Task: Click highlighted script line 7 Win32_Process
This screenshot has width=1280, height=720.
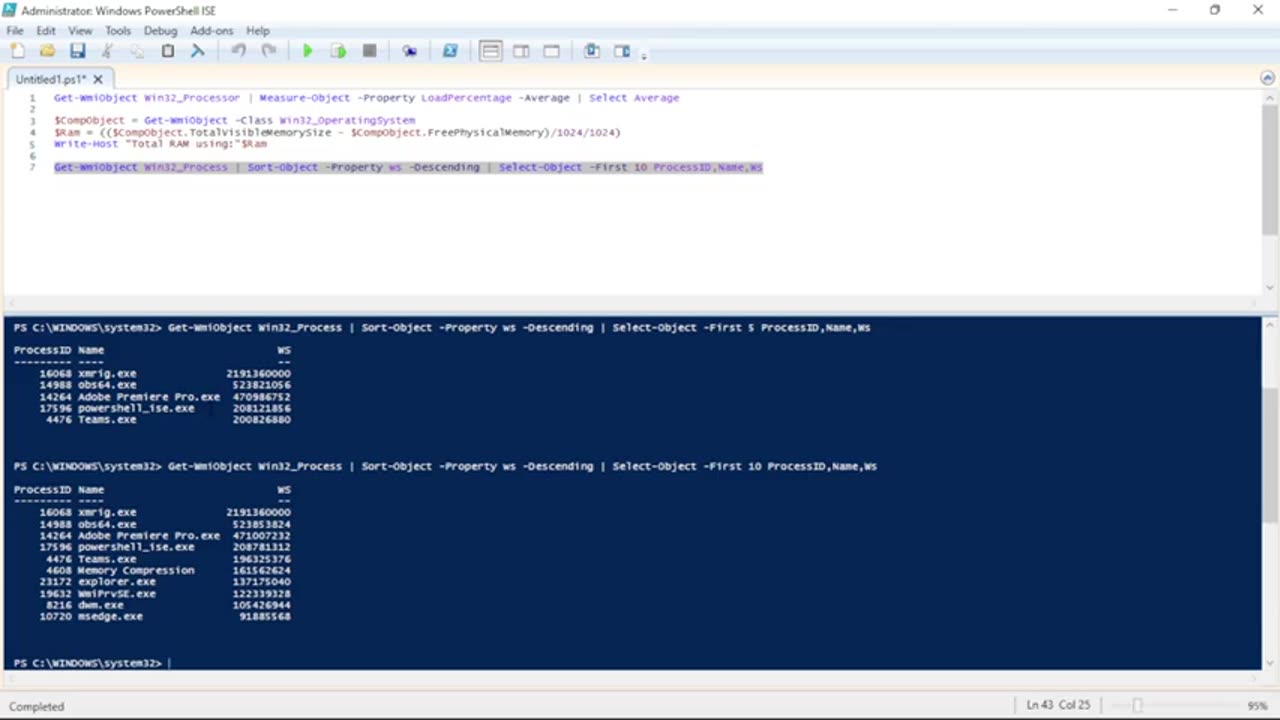Action: pos(408,167)
